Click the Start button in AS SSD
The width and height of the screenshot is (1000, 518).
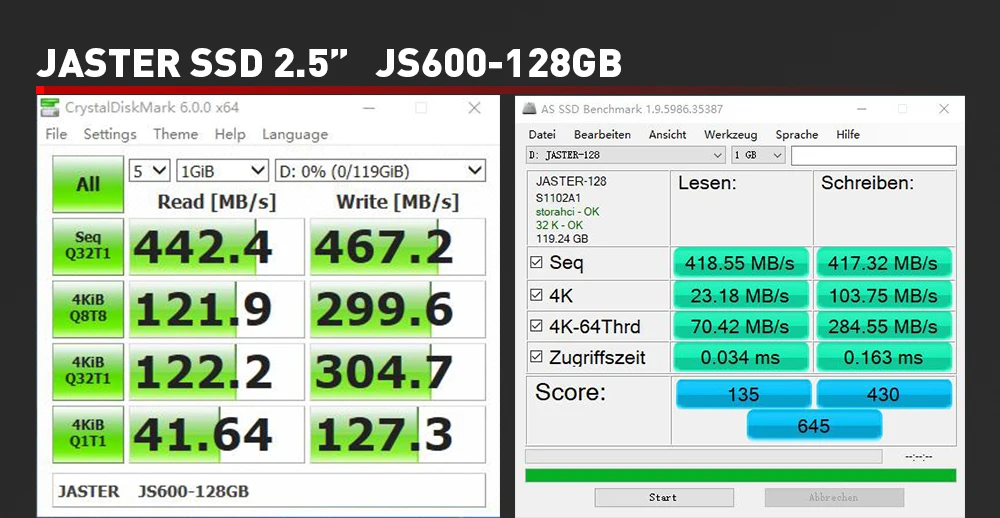click(663, 498)
